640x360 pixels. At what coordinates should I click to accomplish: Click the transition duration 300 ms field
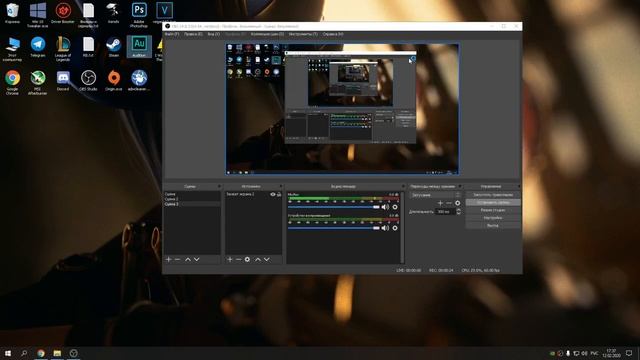coord(445,211)
